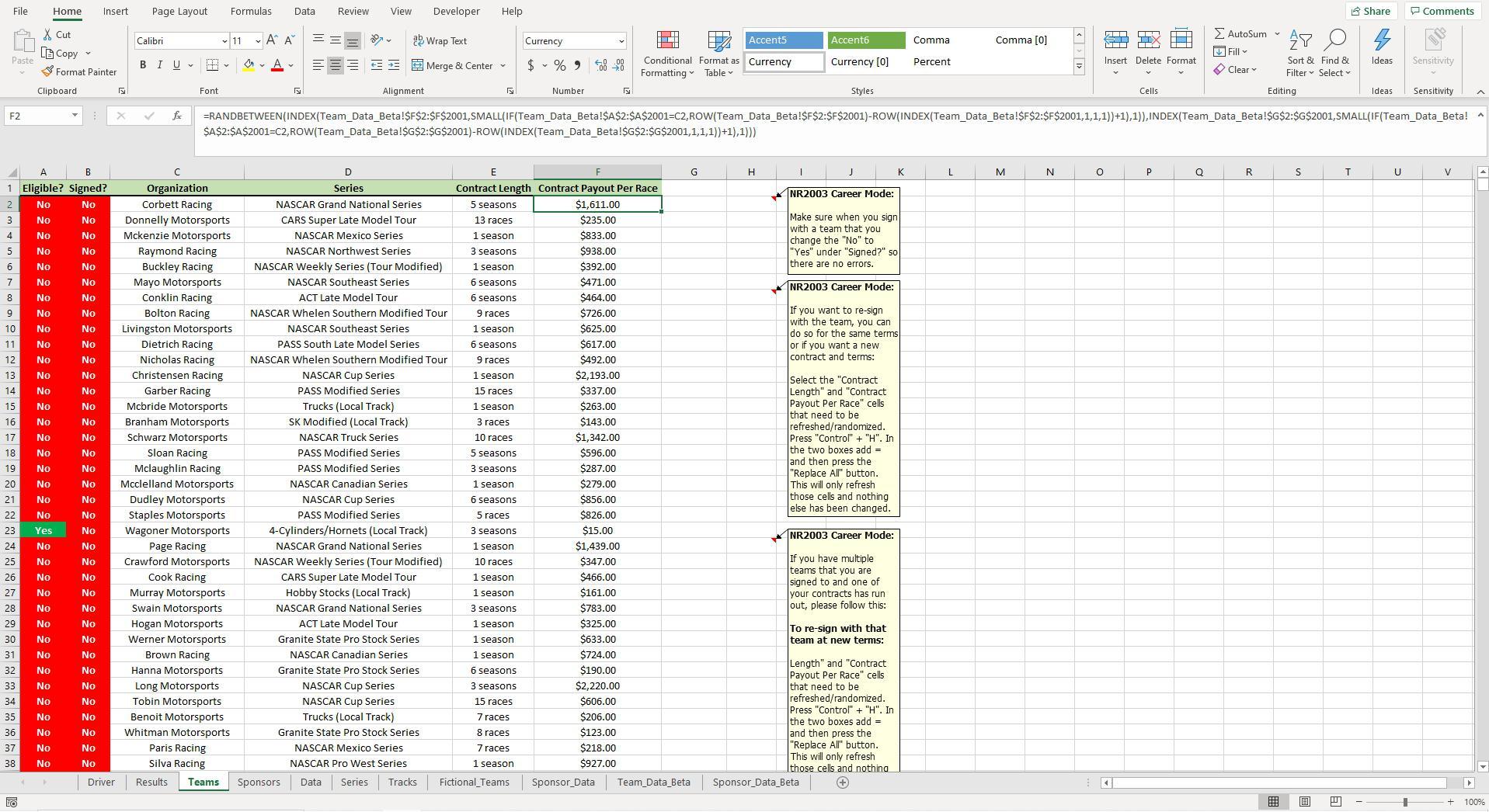1489x812 pixels.
Task: Click the Format Painter icon
Action: pos(48,72)
